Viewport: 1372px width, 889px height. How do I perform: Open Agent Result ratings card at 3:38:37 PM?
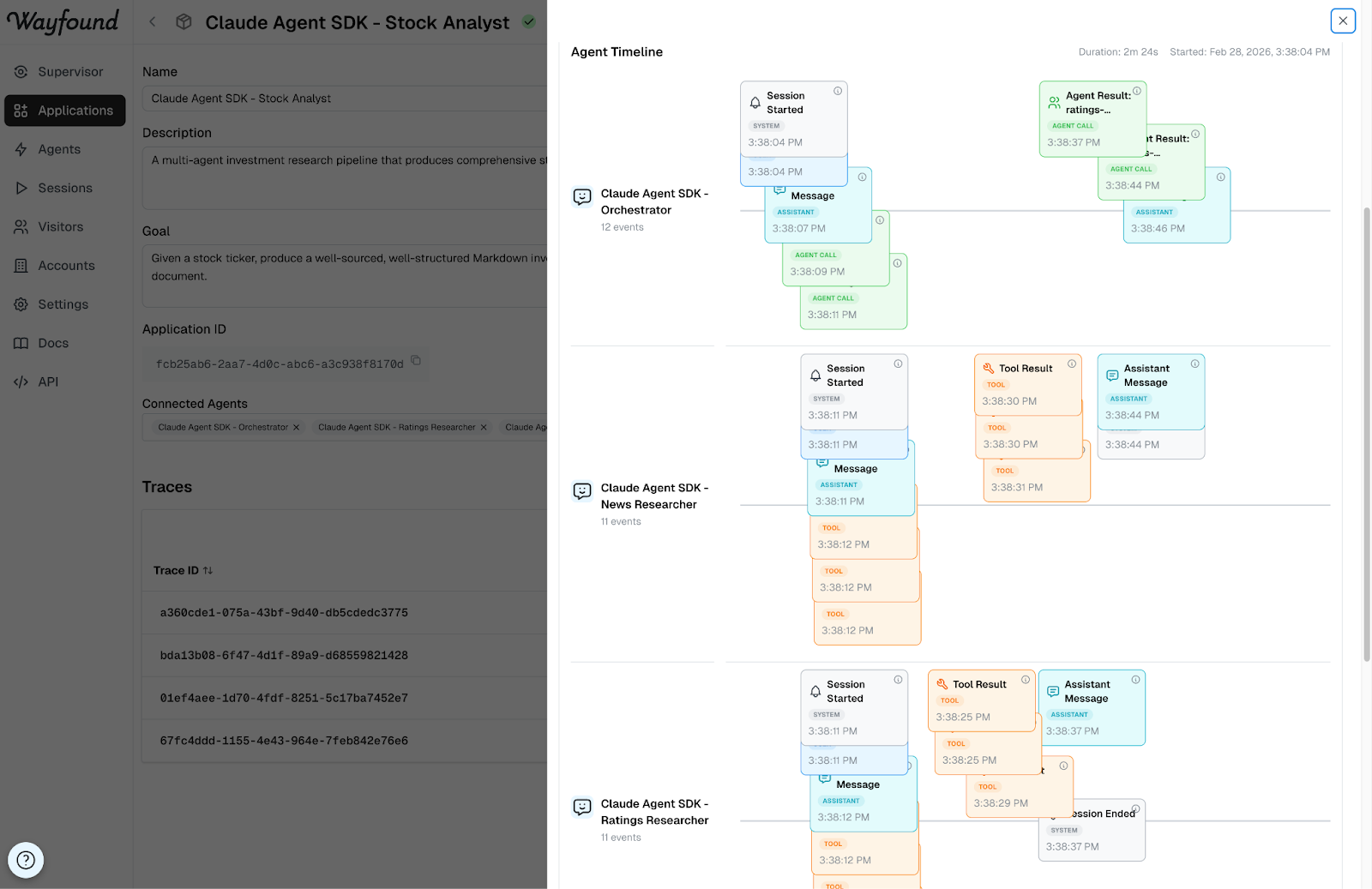click(x=1092, y=119)
